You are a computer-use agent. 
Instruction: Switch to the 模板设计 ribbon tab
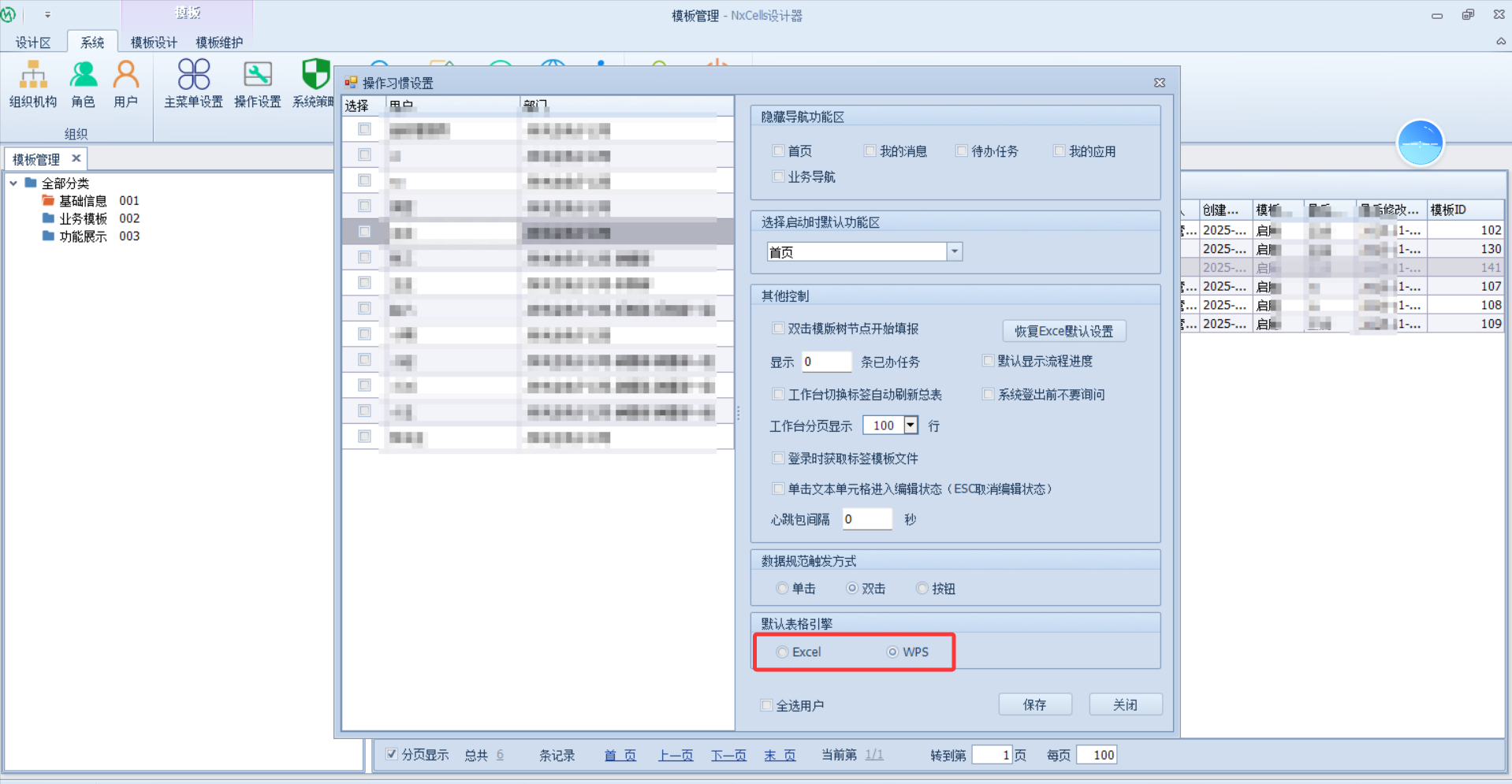(x=154, y=43)
